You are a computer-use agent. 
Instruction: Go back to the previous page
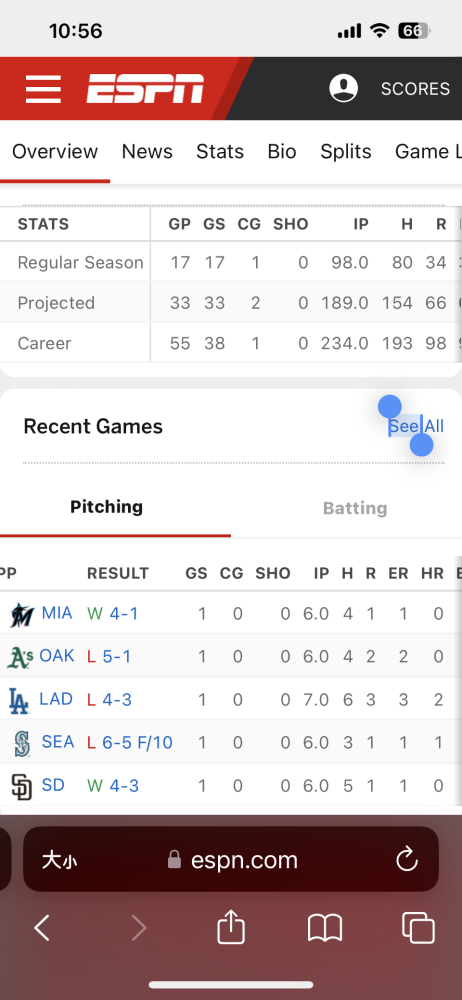click(x=42, y=928)
